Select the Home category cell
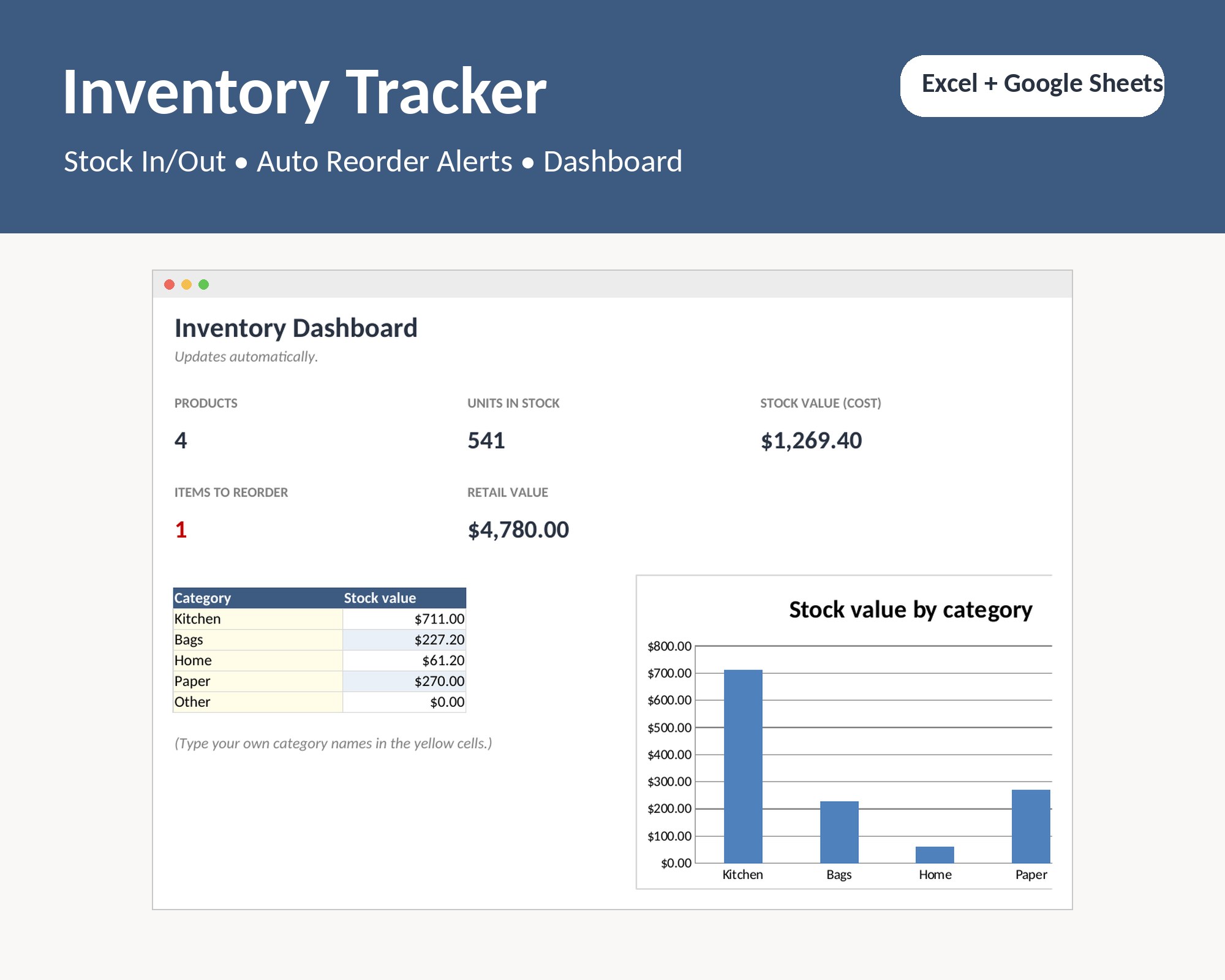The height and width of the screenshot is (980, 1225). [x=258, y=660]
